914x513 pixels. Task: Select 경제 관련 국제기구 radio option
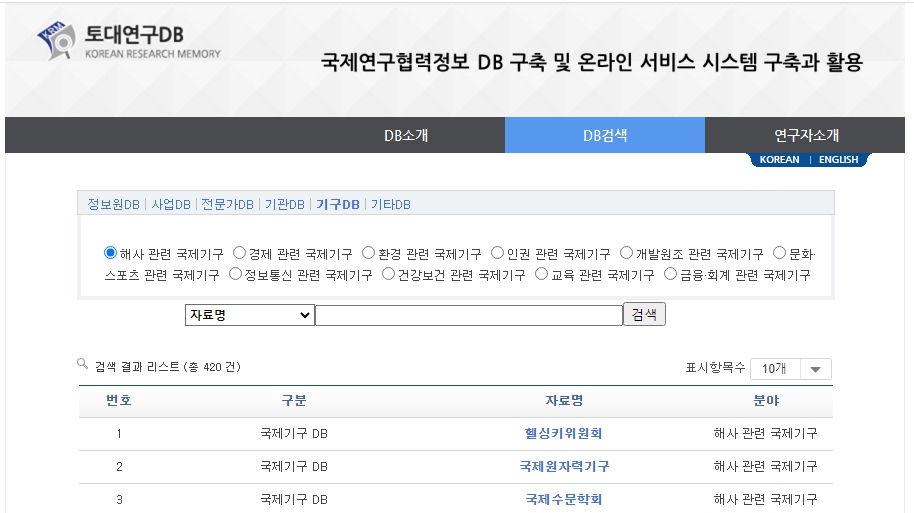coord(239,253)
